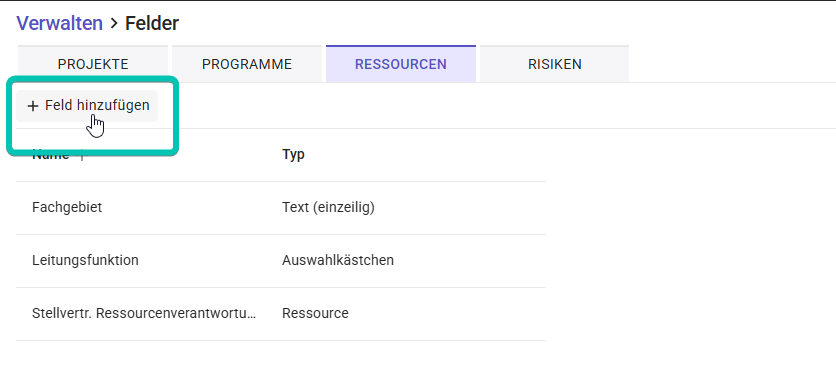Open the Leitungsfunktion field entry
This screenshot has width=836, height=365.
[x=85, y=260]
